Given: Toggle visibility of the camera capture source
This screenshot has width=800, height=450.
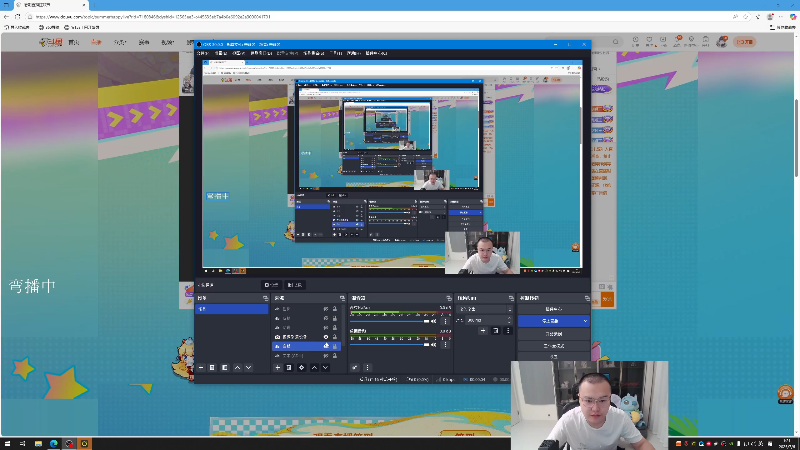Looking at the screenshot, I should tap(326, 337).
